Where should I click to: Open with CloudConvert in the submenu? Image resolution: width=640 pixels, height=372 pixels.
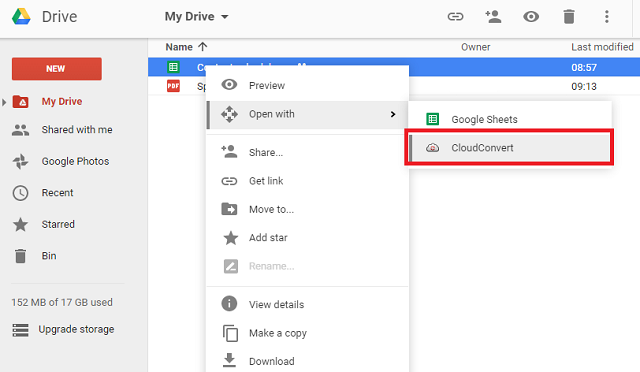click(510, 148)
